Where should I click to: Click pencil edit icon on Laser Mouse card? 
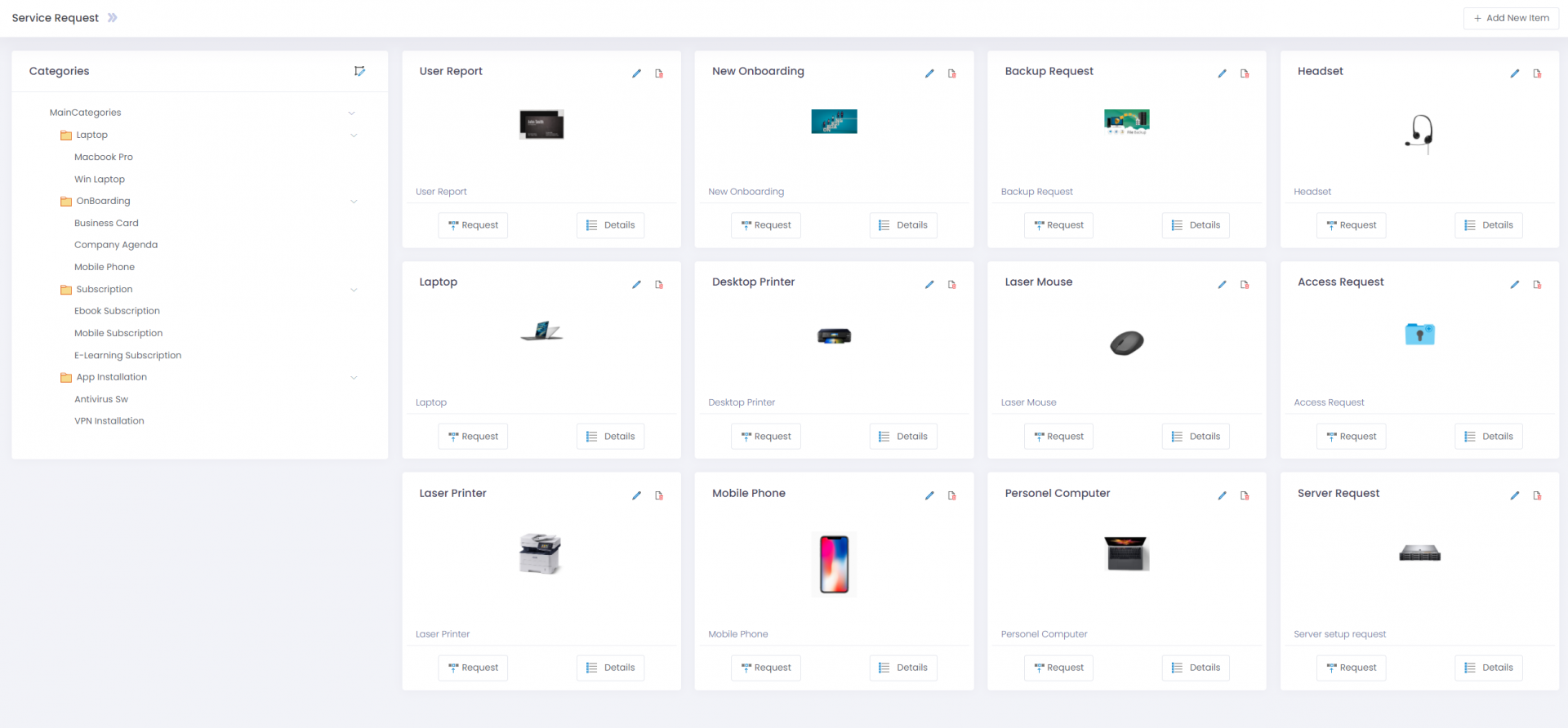tap(1222, 285)
